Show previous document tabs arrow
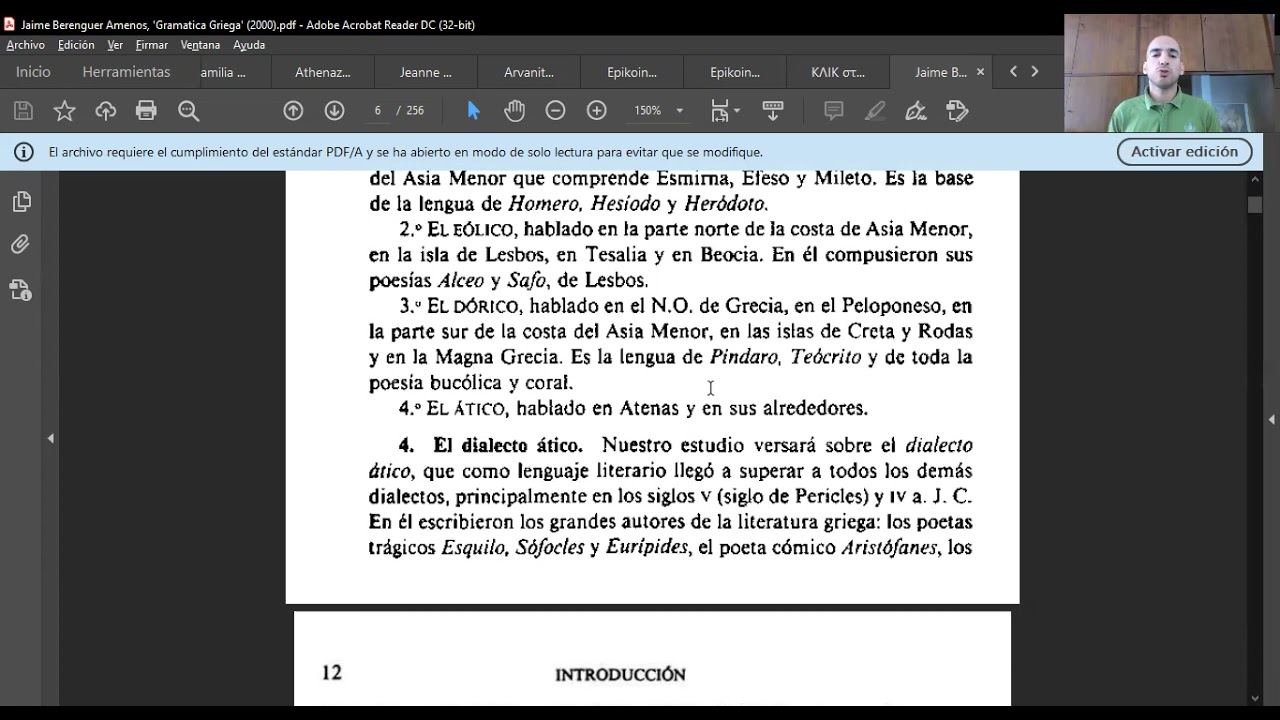The width and height of the screenshot is (1280, 720). (1013, 72)
